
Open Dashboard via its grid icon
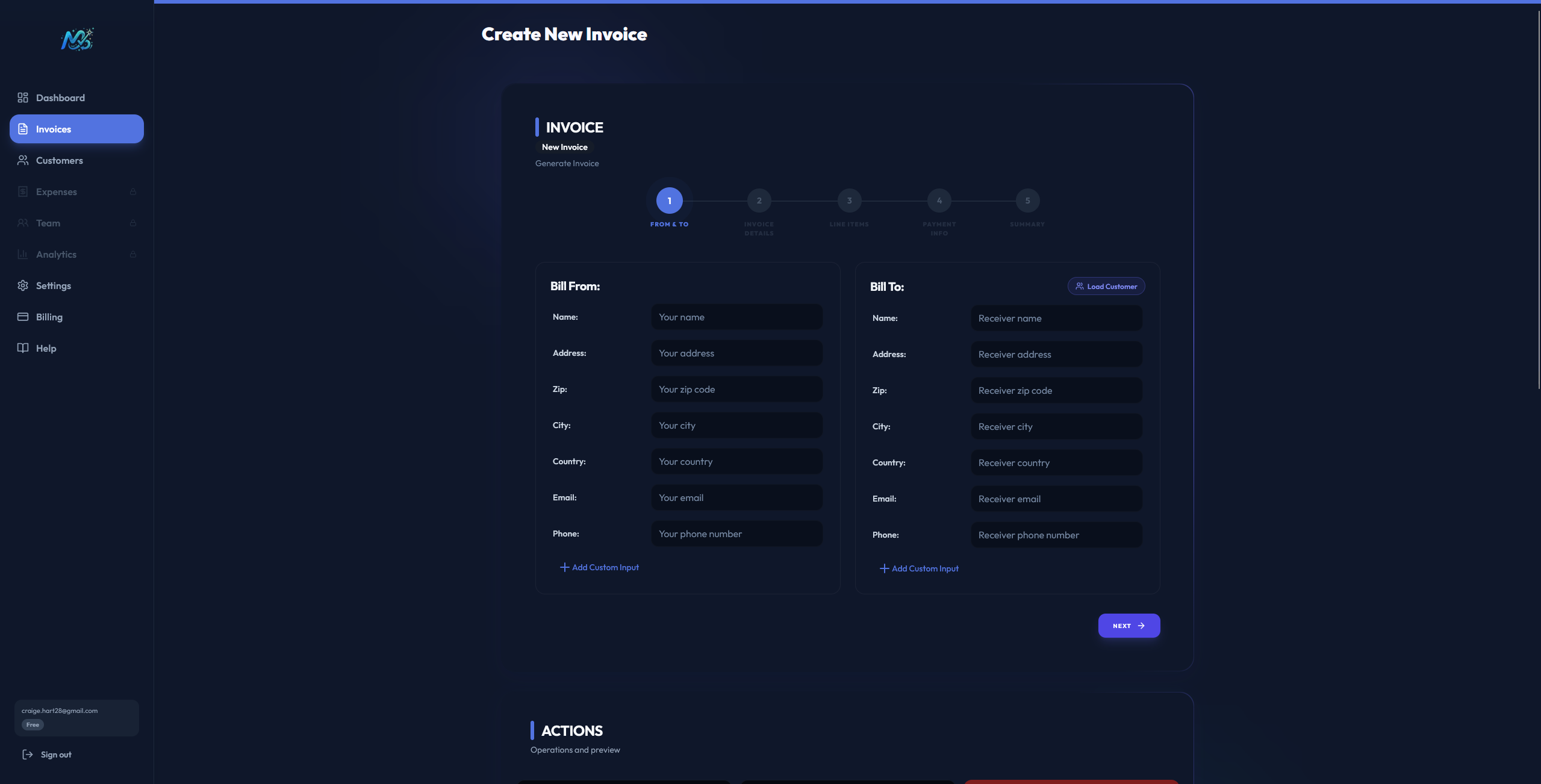(23, 98)
